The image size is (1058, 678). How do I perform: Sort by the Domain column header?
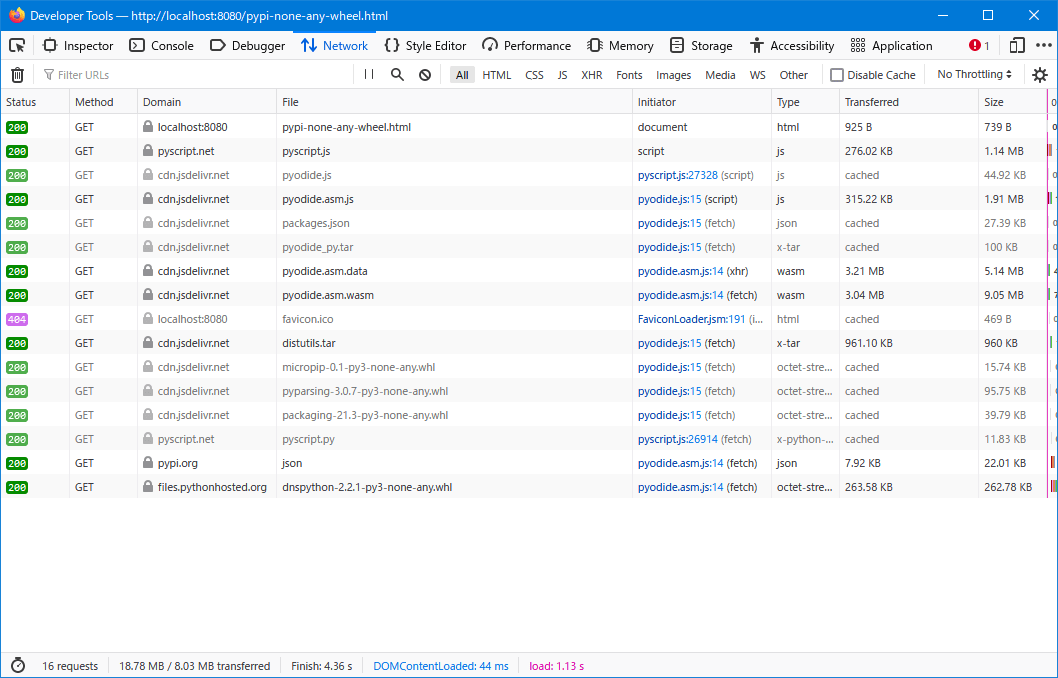206,102
